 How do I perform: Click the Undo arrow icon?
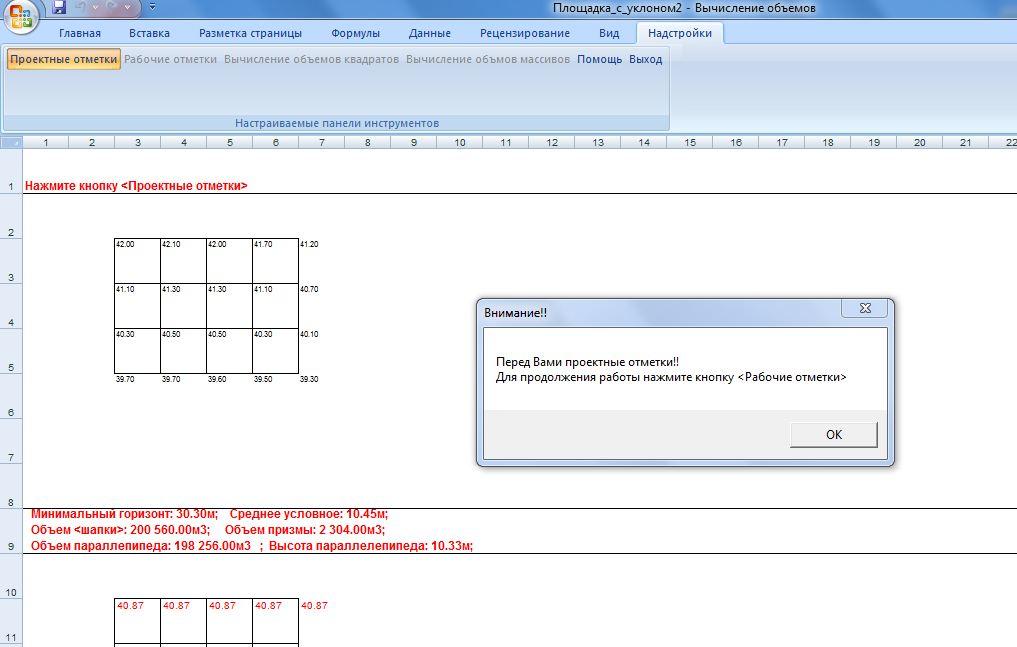pyautogui.click(x=81, y=7)
